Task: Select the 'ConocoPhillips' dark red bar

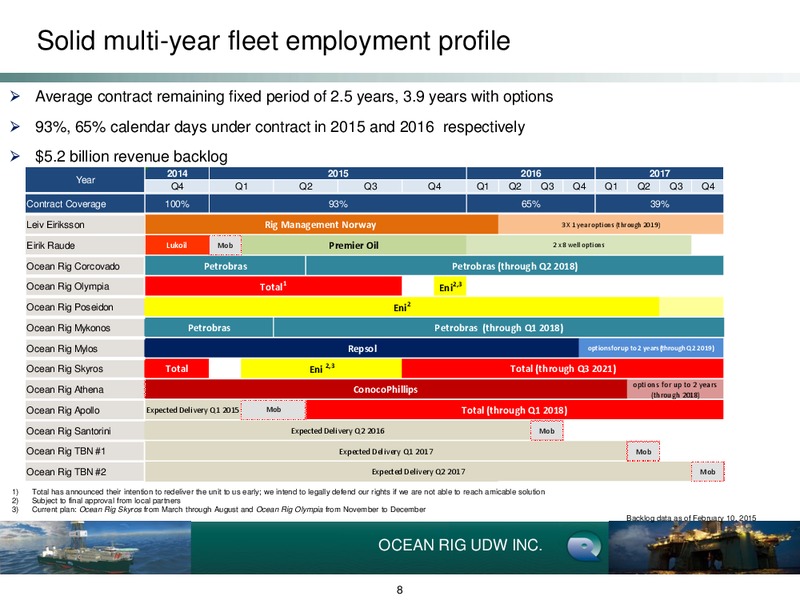Action: pyautogui.click(x=386, y=389)
